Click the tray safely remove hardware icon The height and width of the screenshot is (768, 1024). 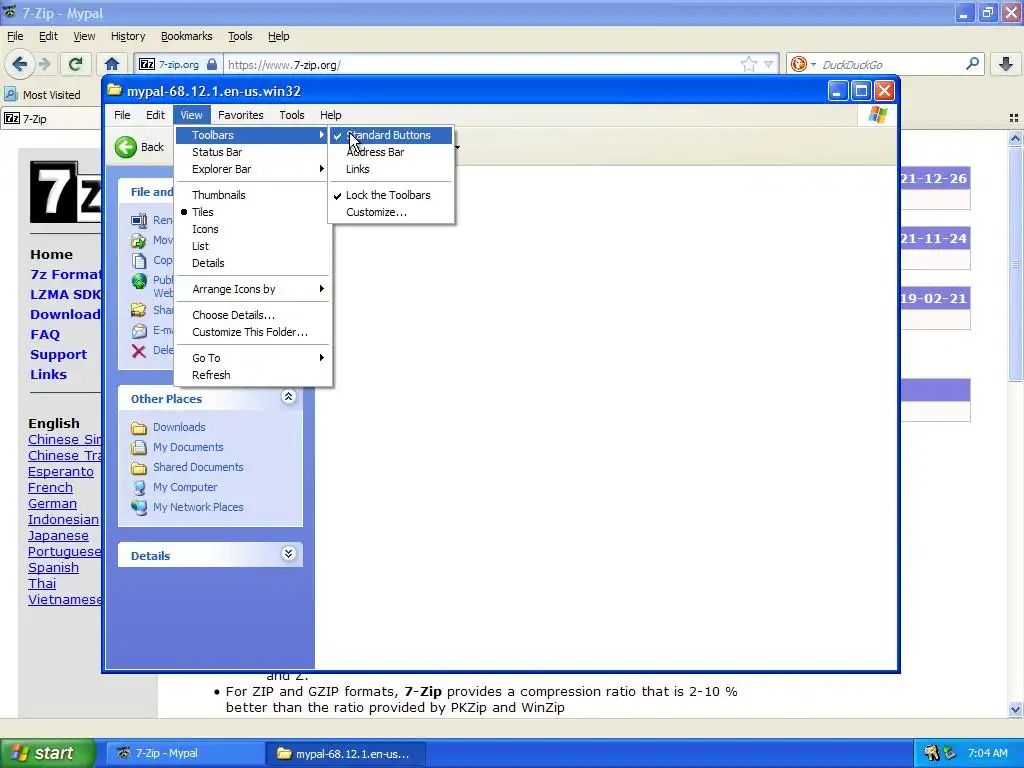coord(949,753)
